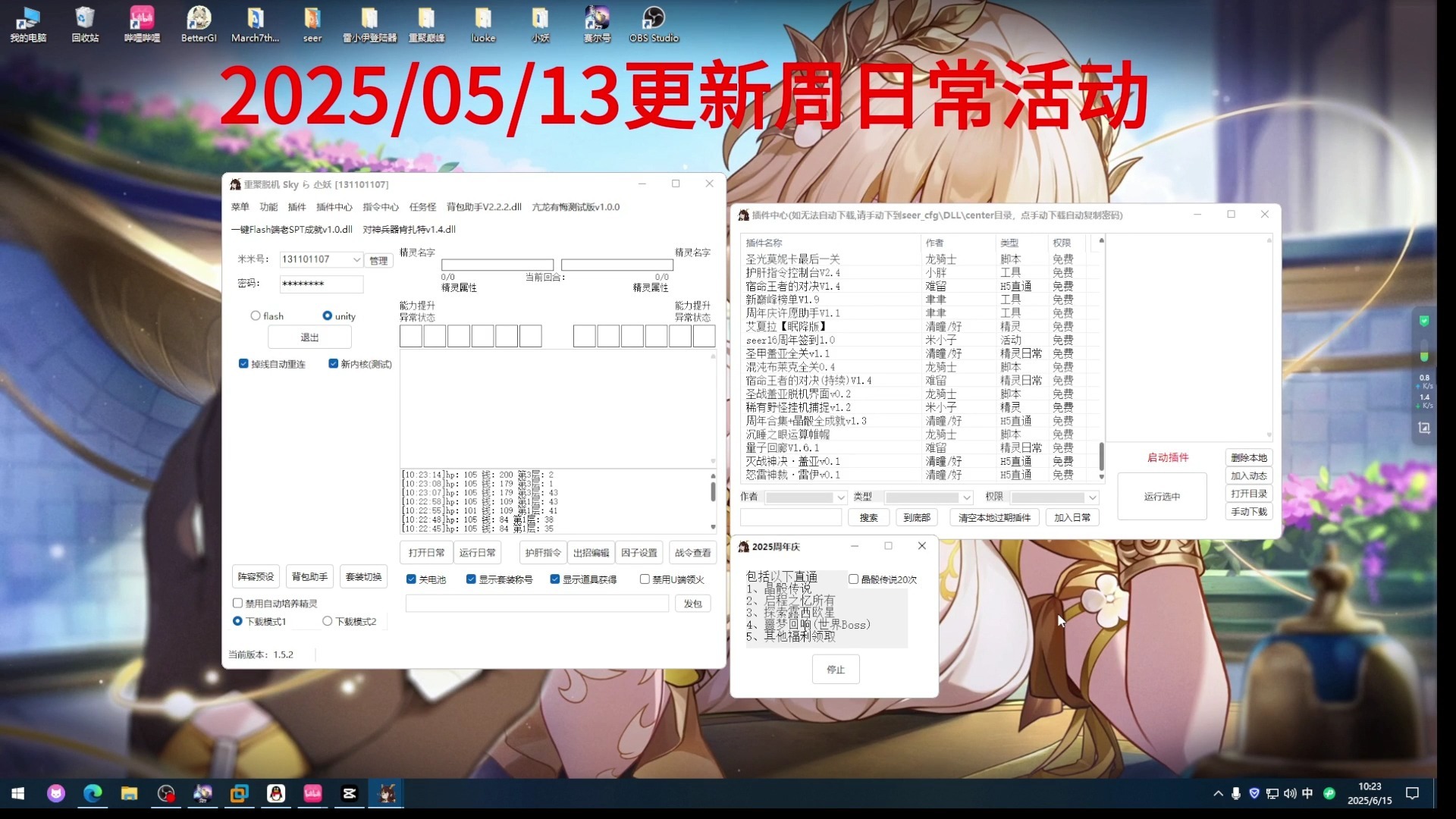Select 下载模式2 radio button

(328, 621)
